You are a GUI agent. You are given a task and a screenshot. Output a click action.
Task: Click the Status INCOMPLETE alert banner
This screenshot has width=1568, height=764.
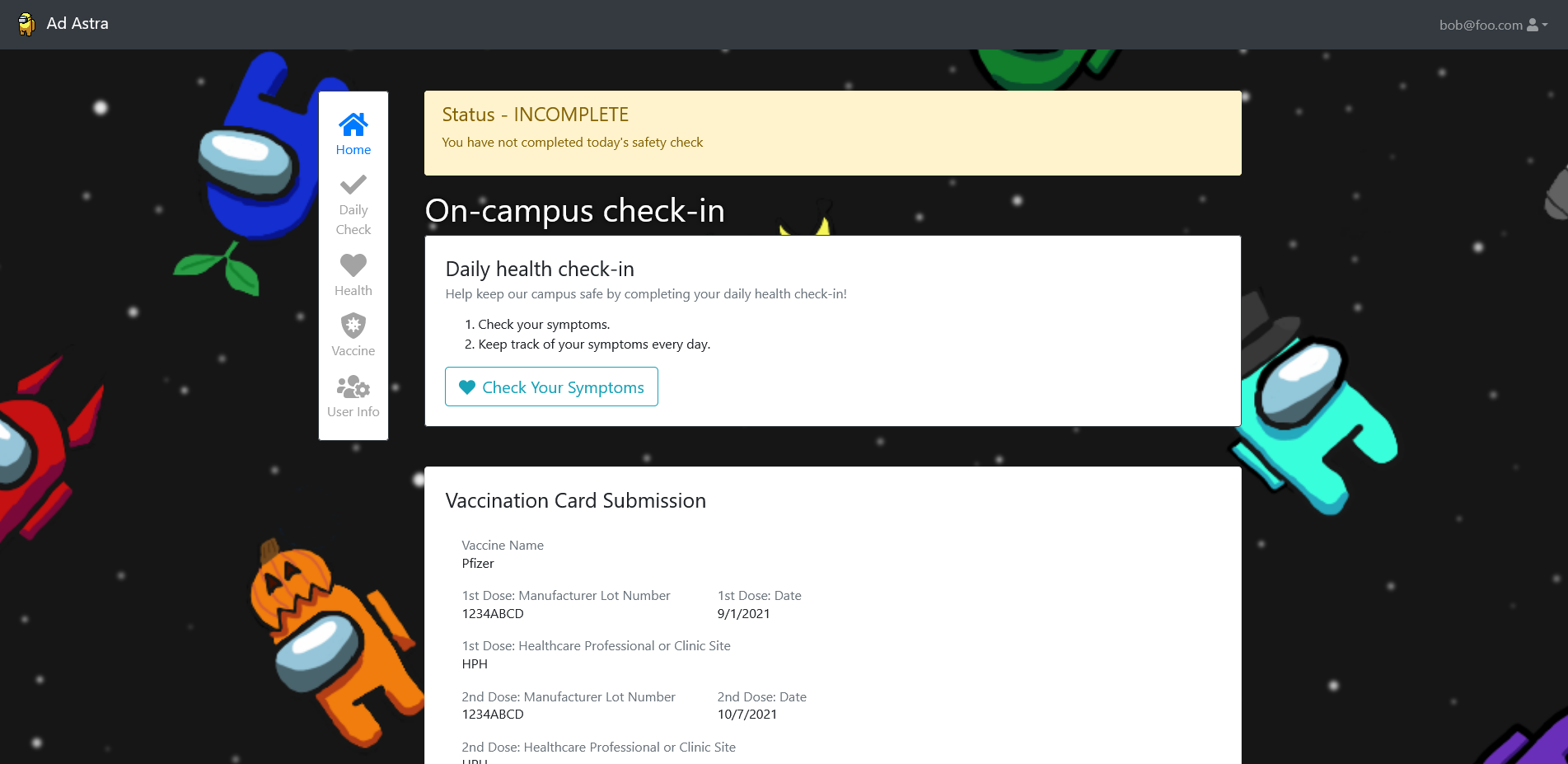[x=833, y=133]
